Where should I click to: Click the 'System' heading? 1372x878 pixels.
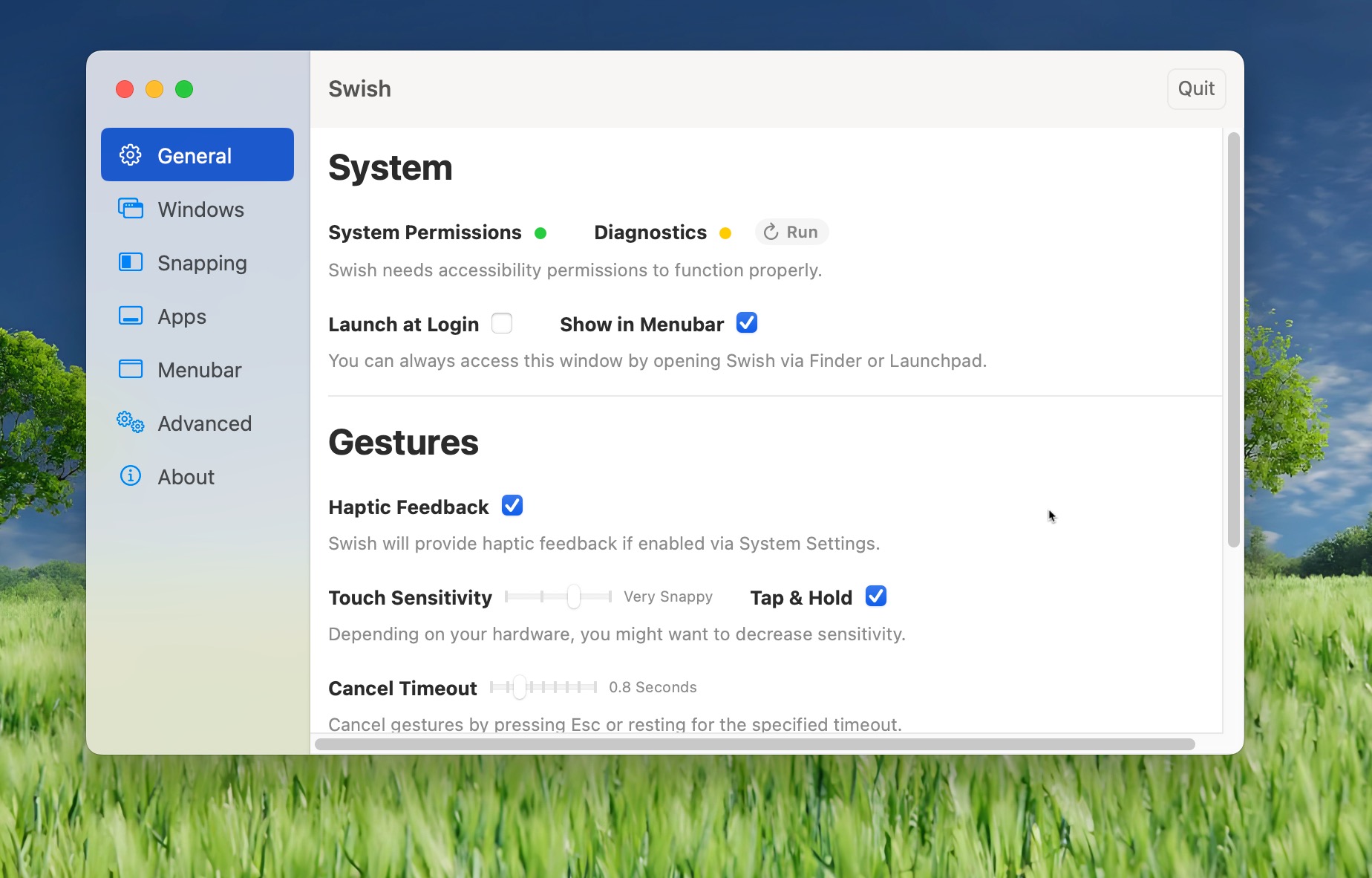(x=391, y=168)
